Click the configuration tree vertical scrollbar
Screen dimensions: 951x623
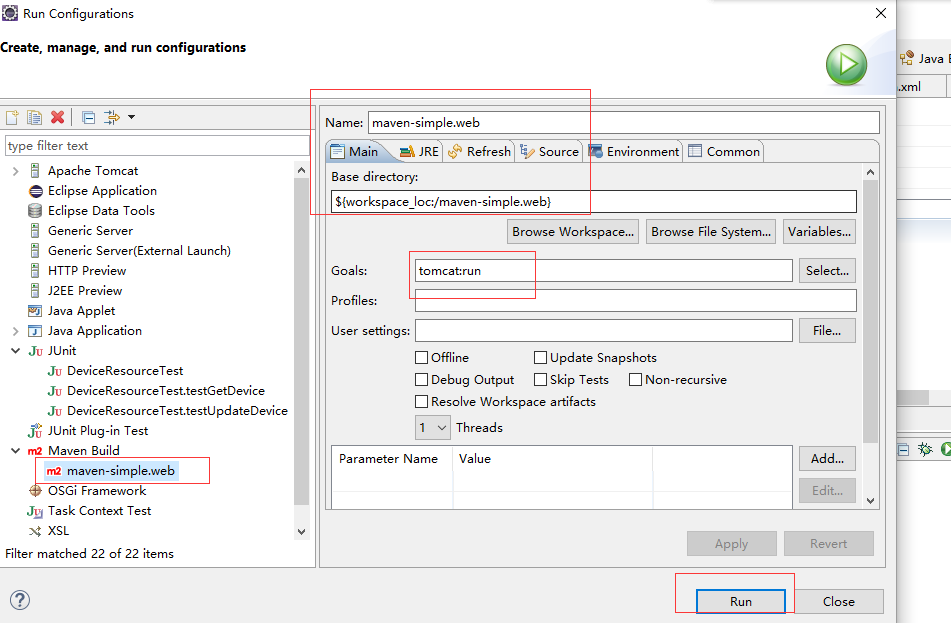pyautogui.click(x=301, y=342)
